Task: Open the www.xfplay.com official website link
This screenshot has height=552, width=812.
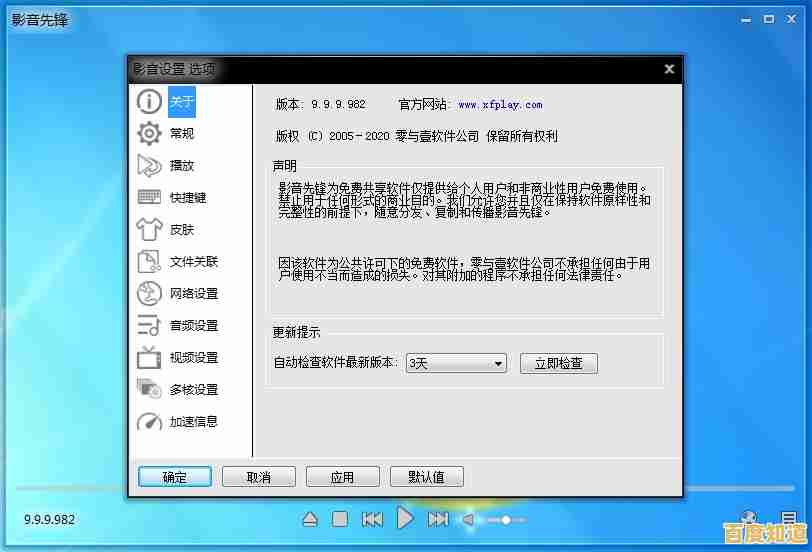Action: [500, 105]
